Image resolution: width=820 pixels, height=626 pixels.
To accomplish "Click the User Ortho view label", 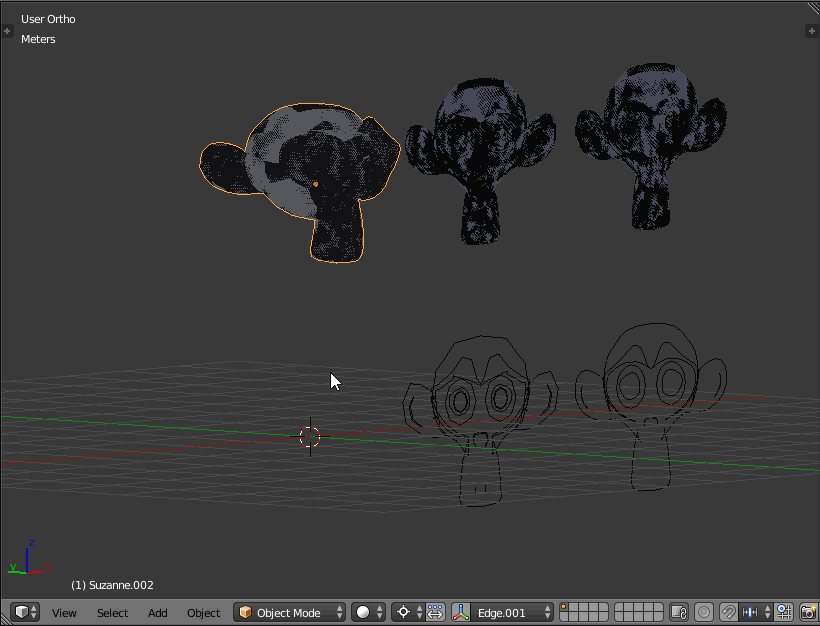I will point(48,19).
